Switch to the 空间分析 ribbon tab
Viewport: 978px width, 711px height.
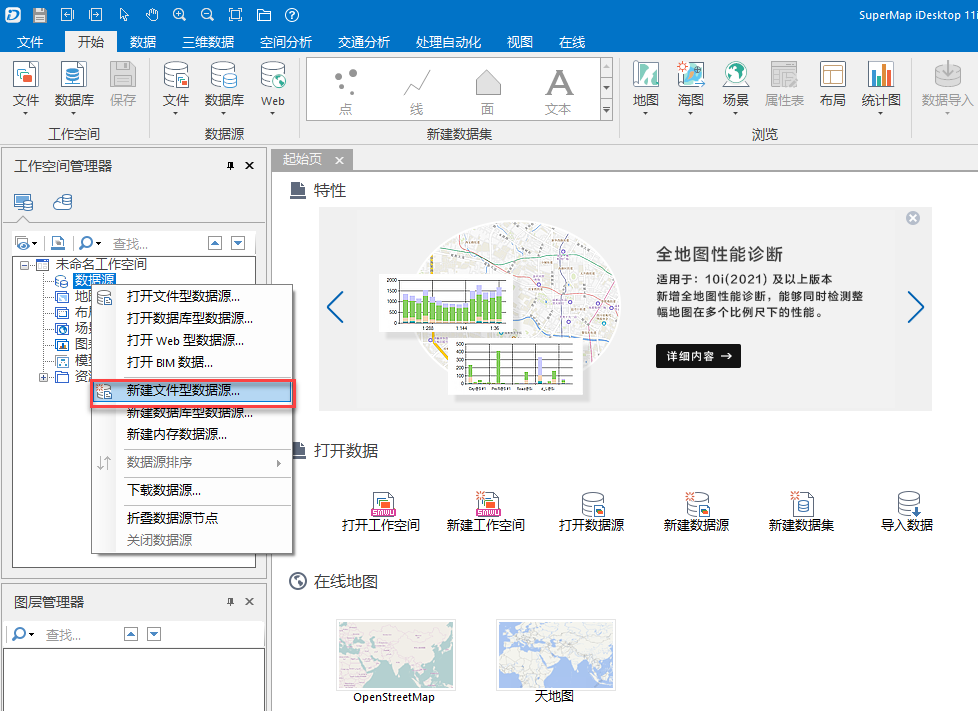286,42
